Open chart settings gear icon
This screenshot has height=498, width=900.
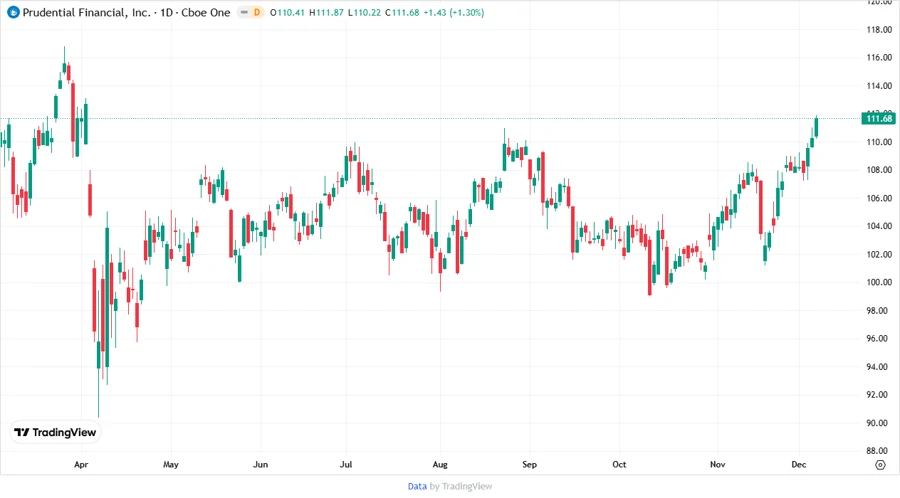[880, 465]
